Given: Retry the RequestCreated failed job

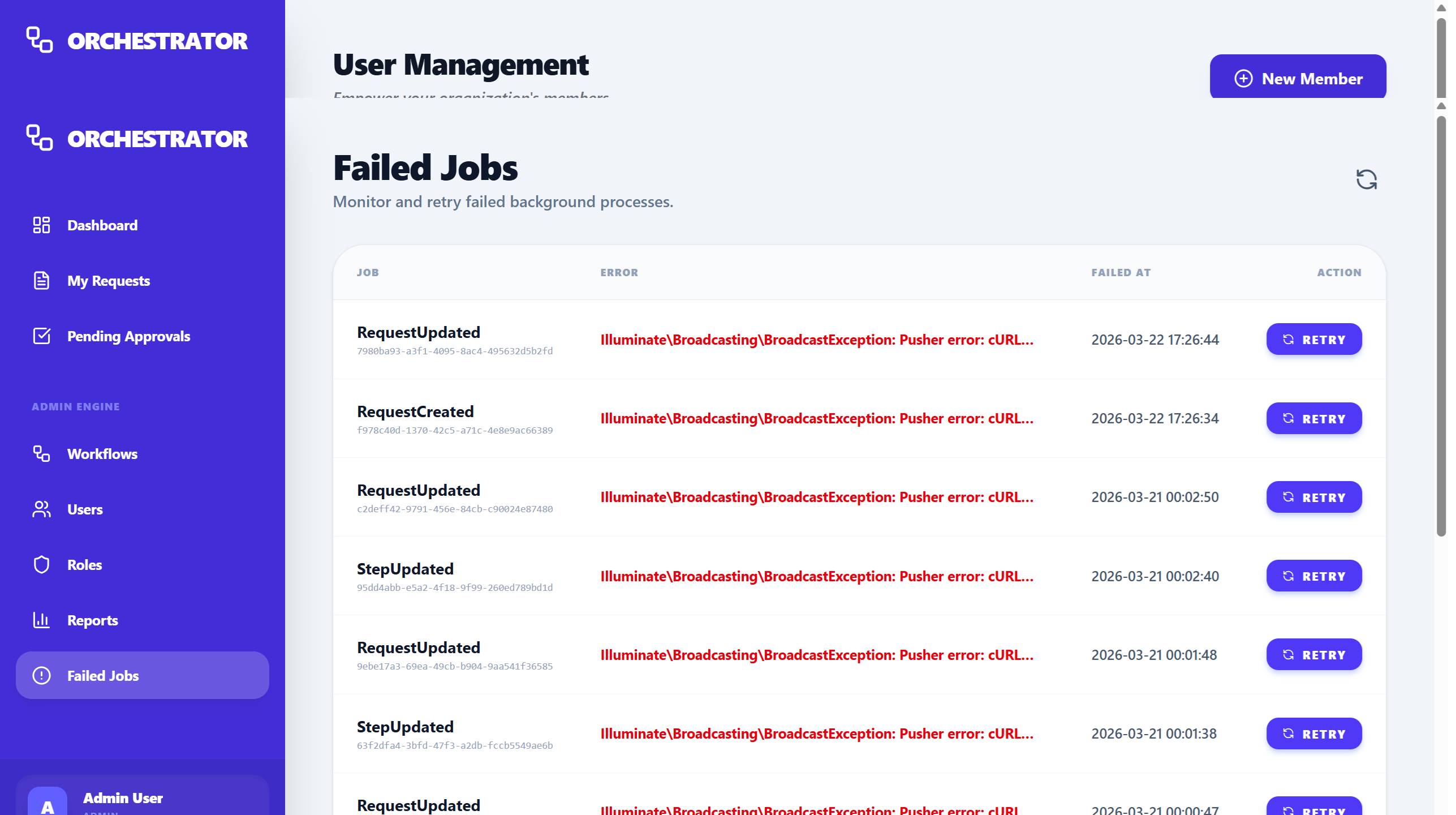Looking at the screenshot, I should click(x=1313, y=419).
